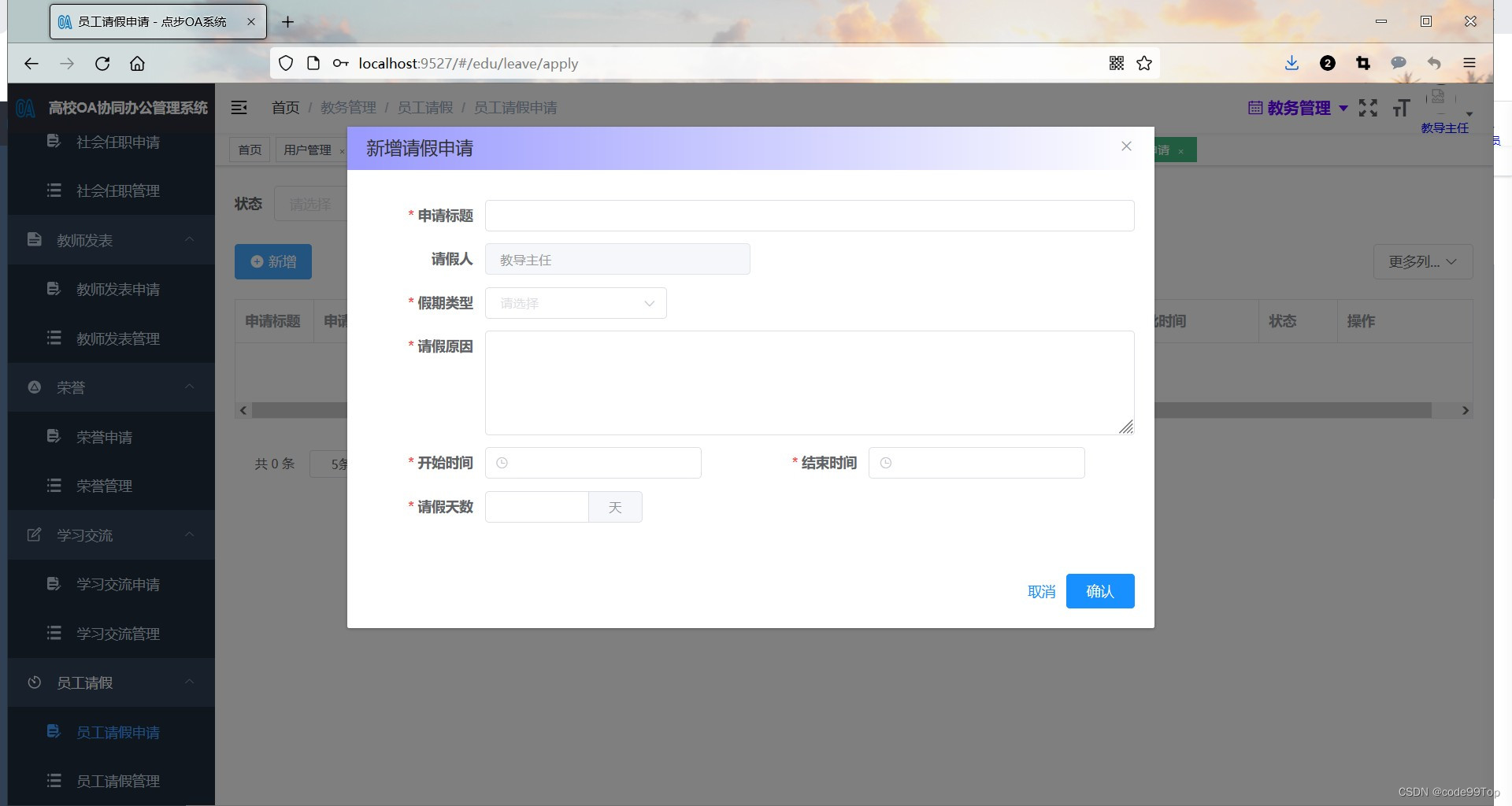Screen dimensions: 1512x806
Task: Click the font size icon in header
Action: point(1402,108)
